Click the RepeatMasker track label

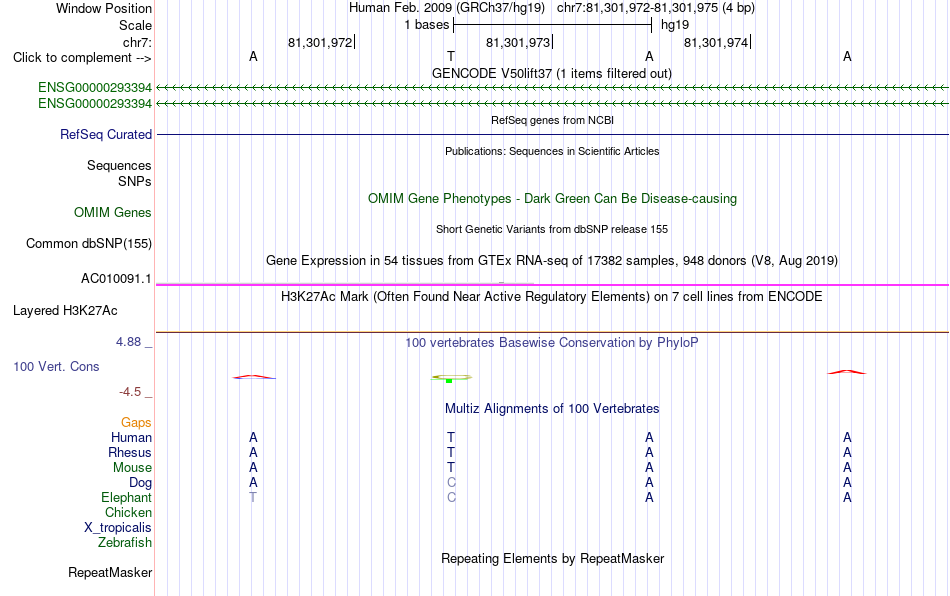click(110, 572)
